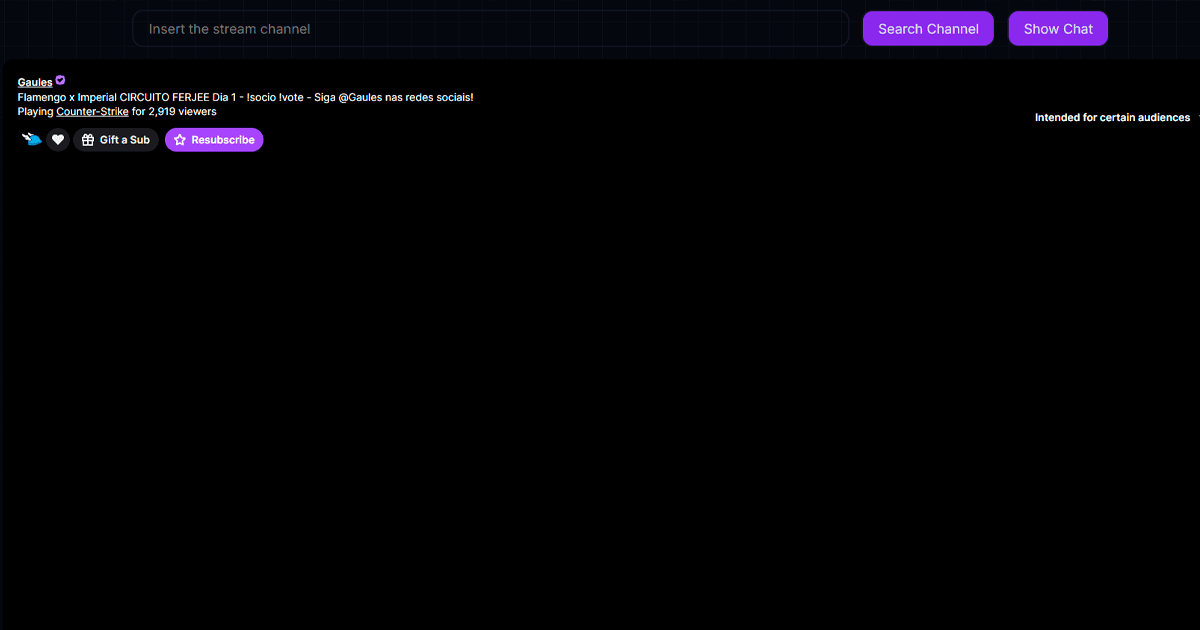Click the 2,919 viewers count text
Viewport: 1200px width, 630px height.
(184, 112)
